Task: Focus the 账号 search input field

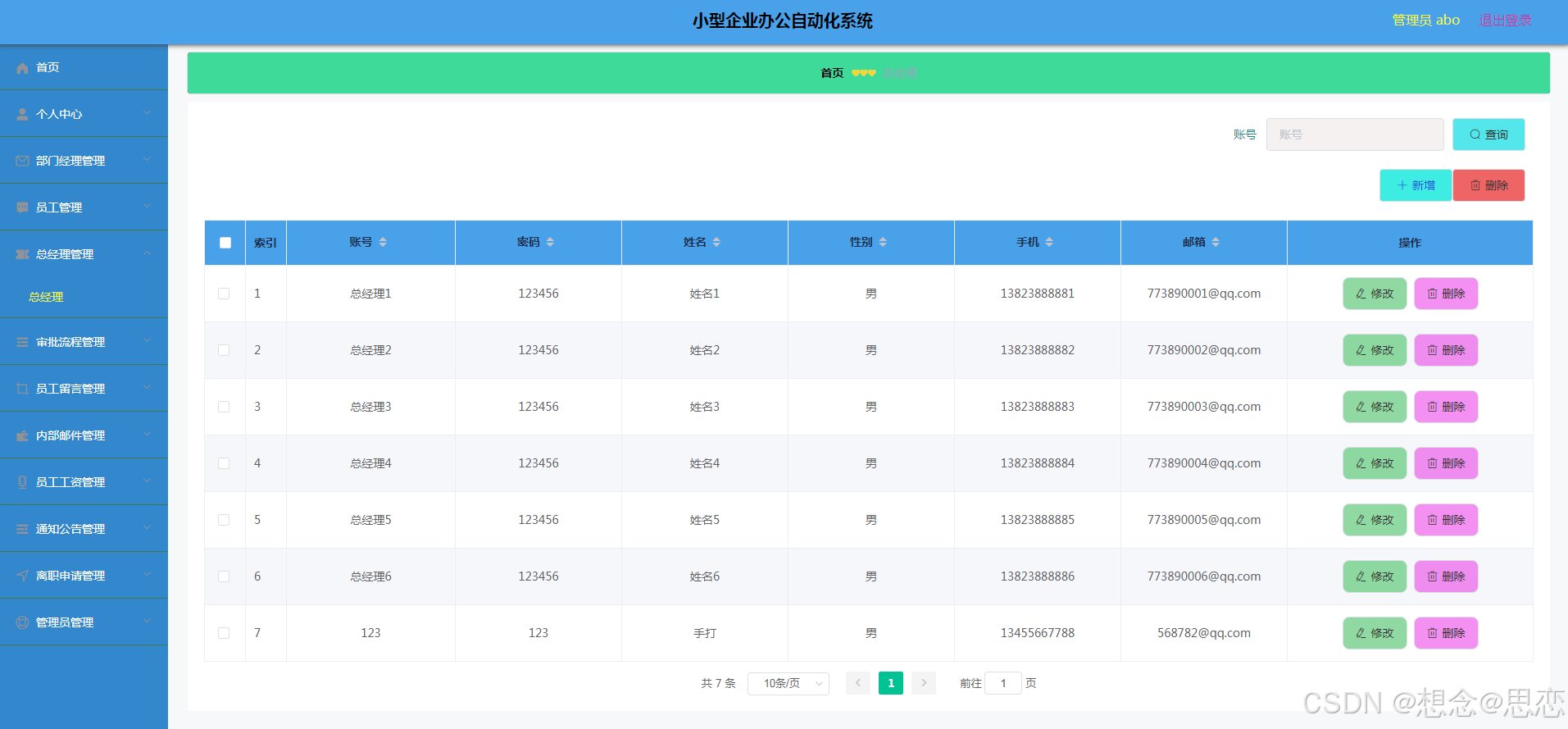Action: coord(1355,134)
